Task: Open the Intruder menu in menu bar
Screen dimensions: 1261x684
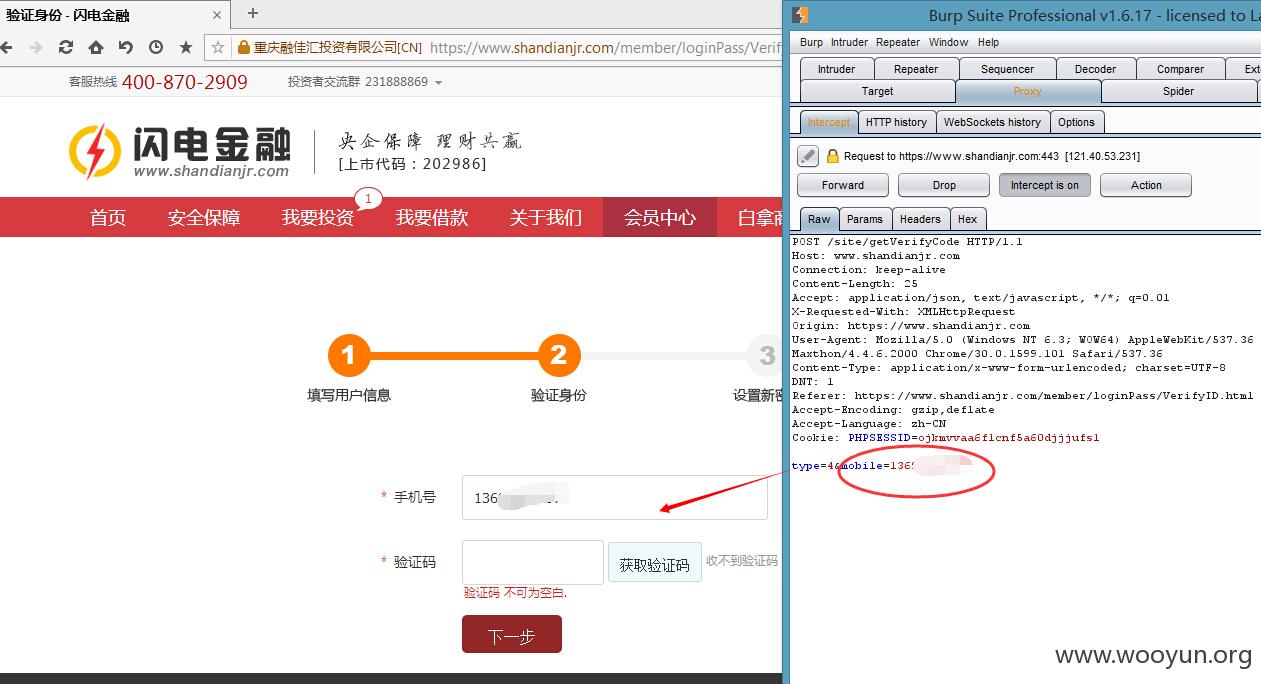Action: [x=849, y=42]
